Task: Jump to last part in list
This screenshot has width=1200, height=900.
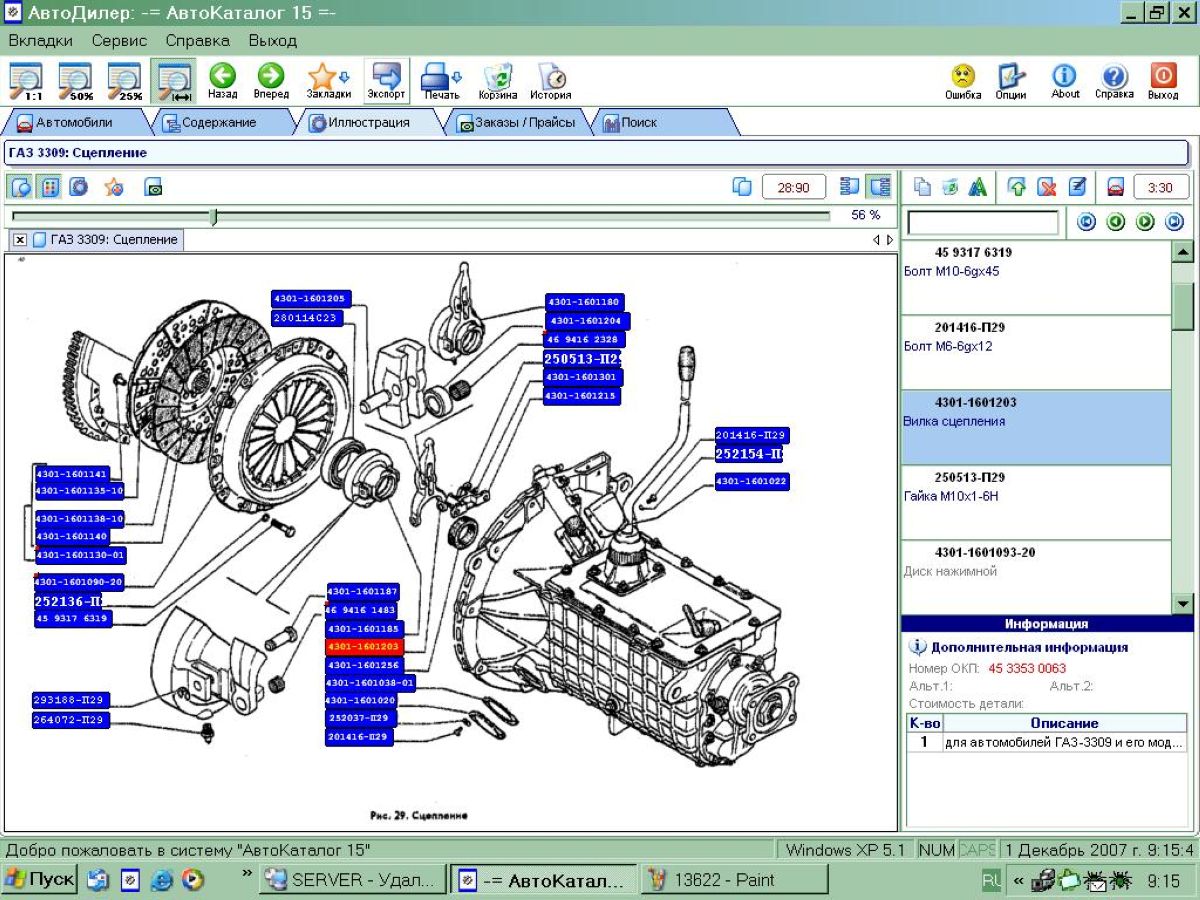Action: tap(1175, 222)
